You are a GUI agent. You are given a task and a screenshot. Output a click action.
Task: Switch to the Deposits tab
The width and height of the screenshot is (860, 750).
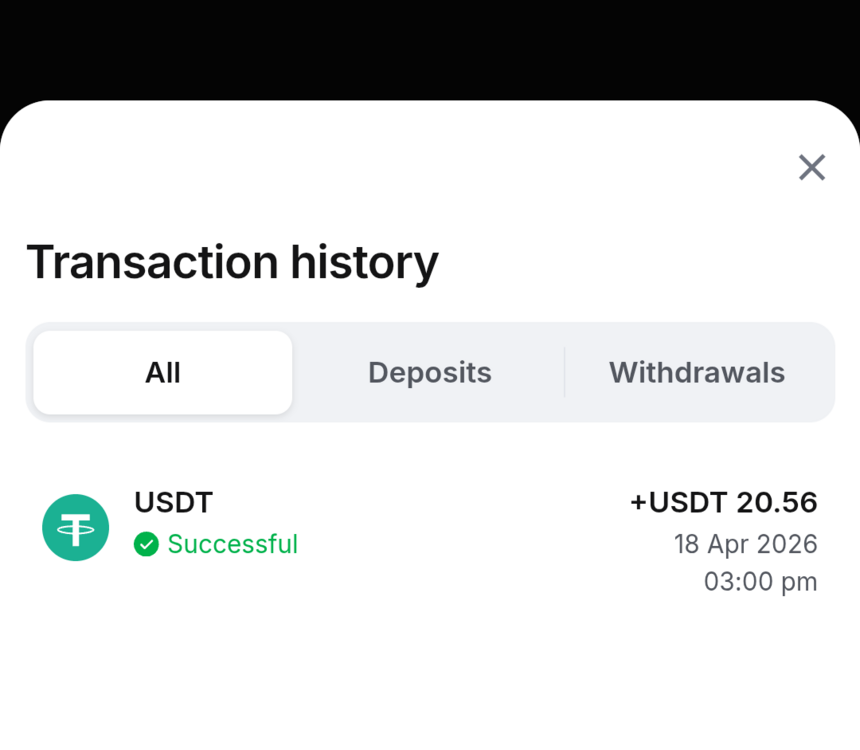click(x=430, y=373)
